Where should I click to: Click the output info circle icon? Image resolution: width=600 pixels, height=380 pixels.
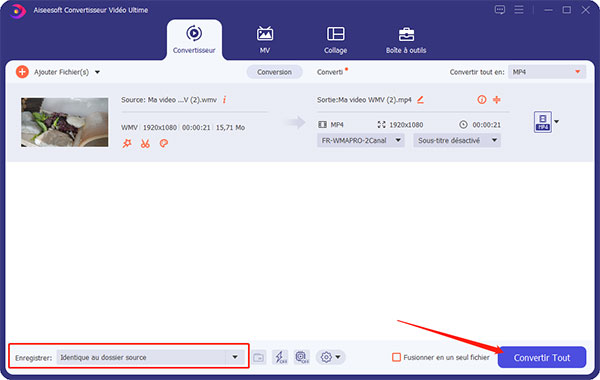(482, 100)
